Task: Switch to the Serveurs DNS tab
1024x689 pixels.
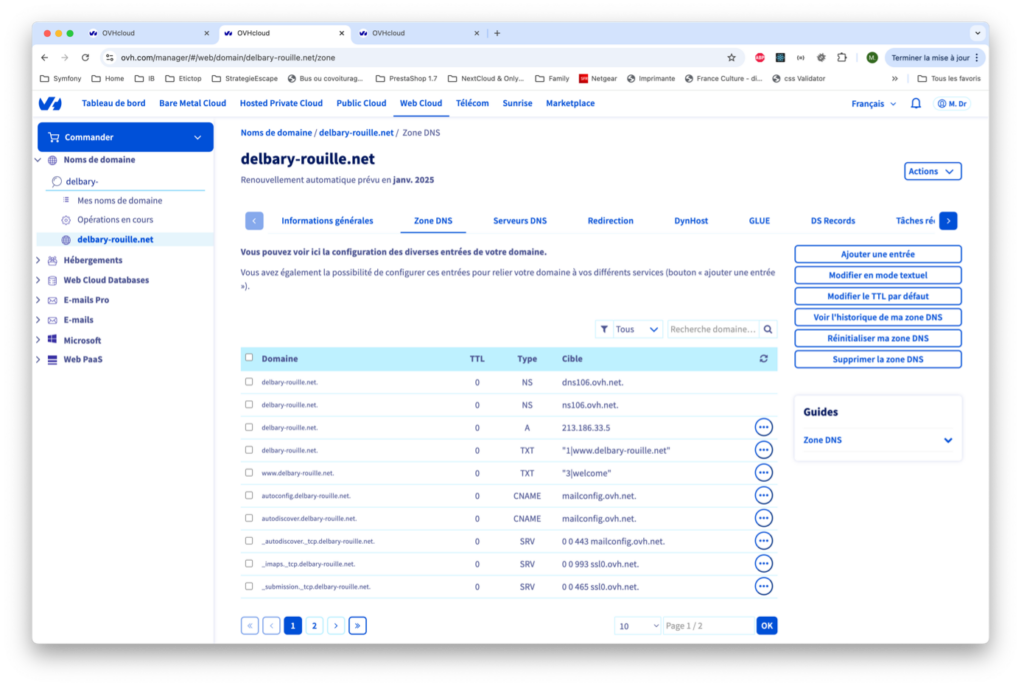Action: [x=520, y=221]
